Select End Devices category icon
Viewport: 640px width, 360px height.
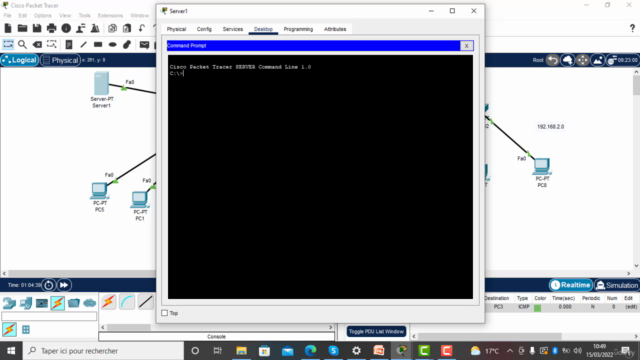(x=25, y=303)
